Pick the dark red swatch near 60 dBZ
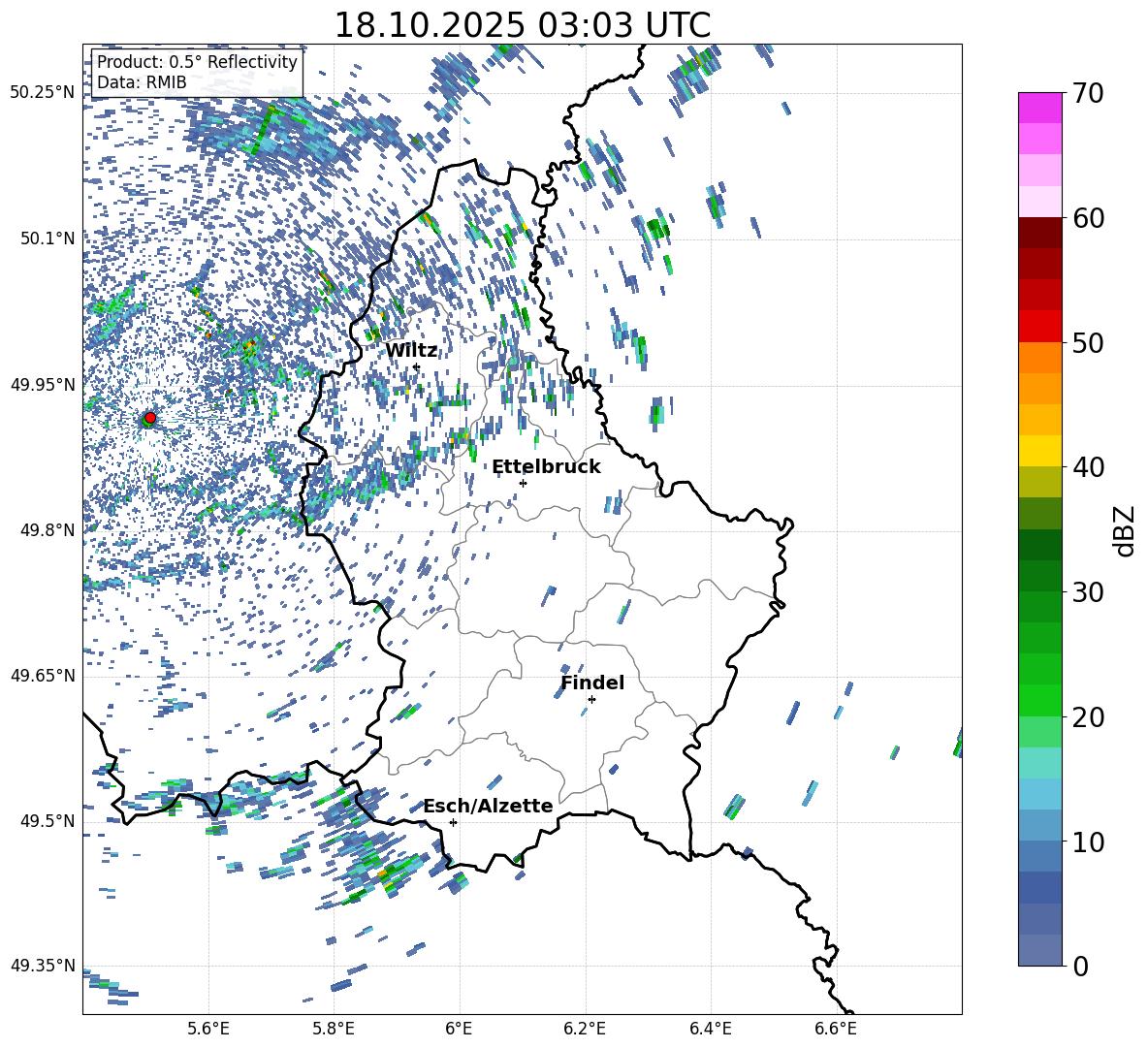The image size is (1148, 1048). point(1039,233)
